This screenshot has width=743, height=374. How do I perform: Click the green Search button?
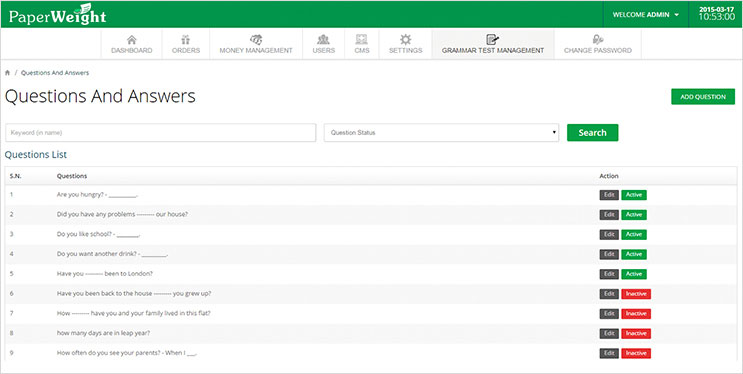[592, 133]
